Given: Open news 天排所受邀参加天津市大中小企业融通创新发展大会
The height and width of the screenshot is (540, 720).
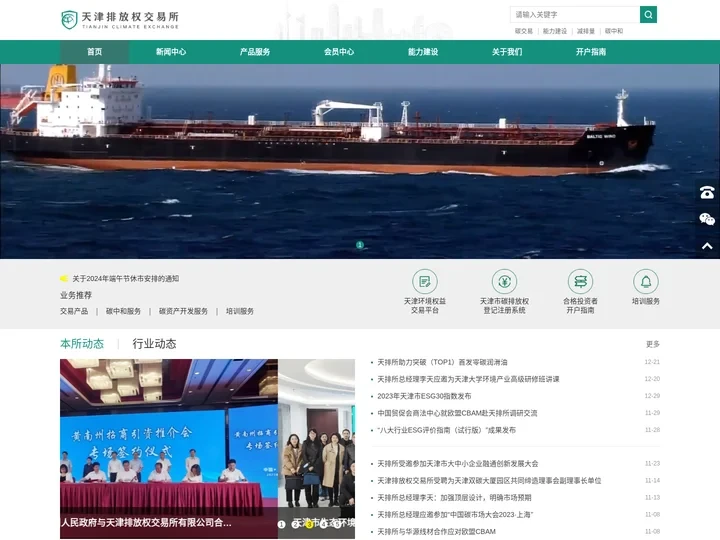Looking at the screenshot, I should [x=458, y=464].
